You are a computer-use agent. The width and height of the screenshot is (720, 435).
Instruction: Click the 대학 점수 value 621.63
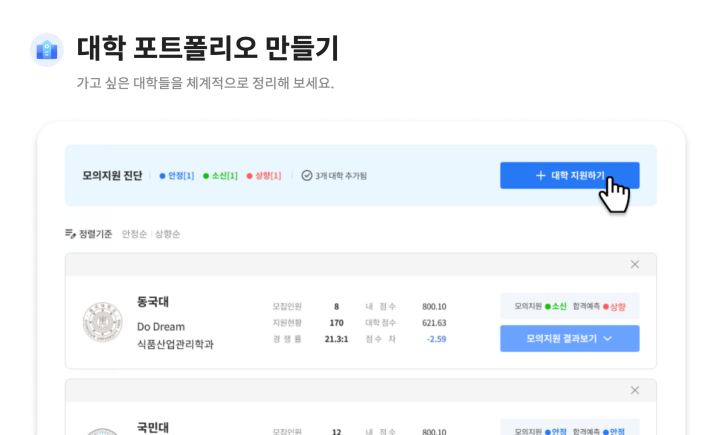click(434, 323)
